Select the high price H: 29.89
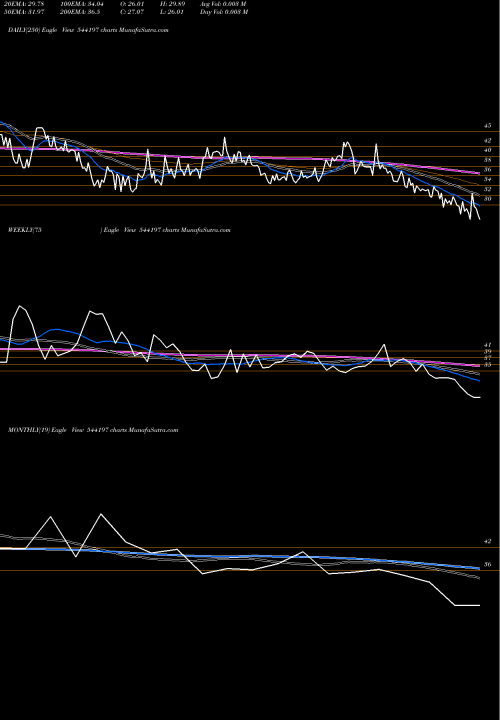This screenshot has height=720, width=500. tap(171, 4)
